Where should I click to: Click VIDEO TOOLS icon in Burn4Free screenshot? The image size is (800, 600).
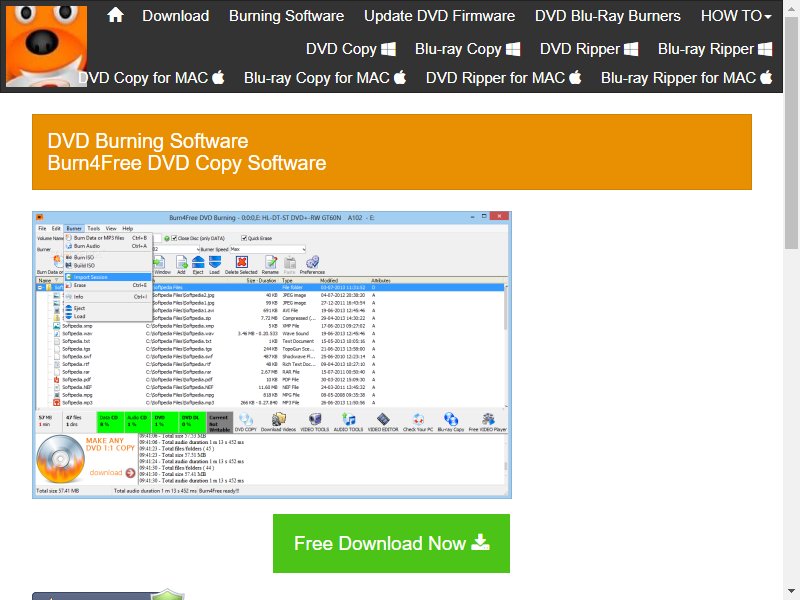coord(315,422)
